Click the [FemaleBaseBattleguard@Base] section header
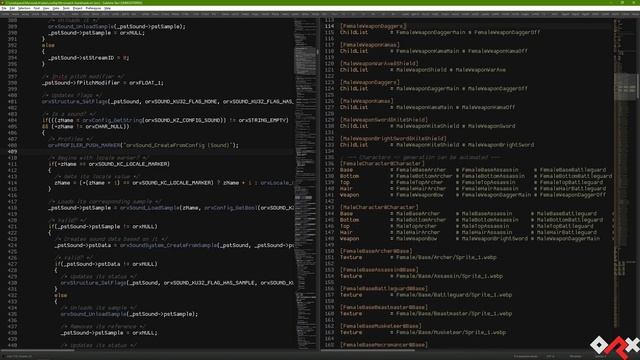 tap(384, 289)
